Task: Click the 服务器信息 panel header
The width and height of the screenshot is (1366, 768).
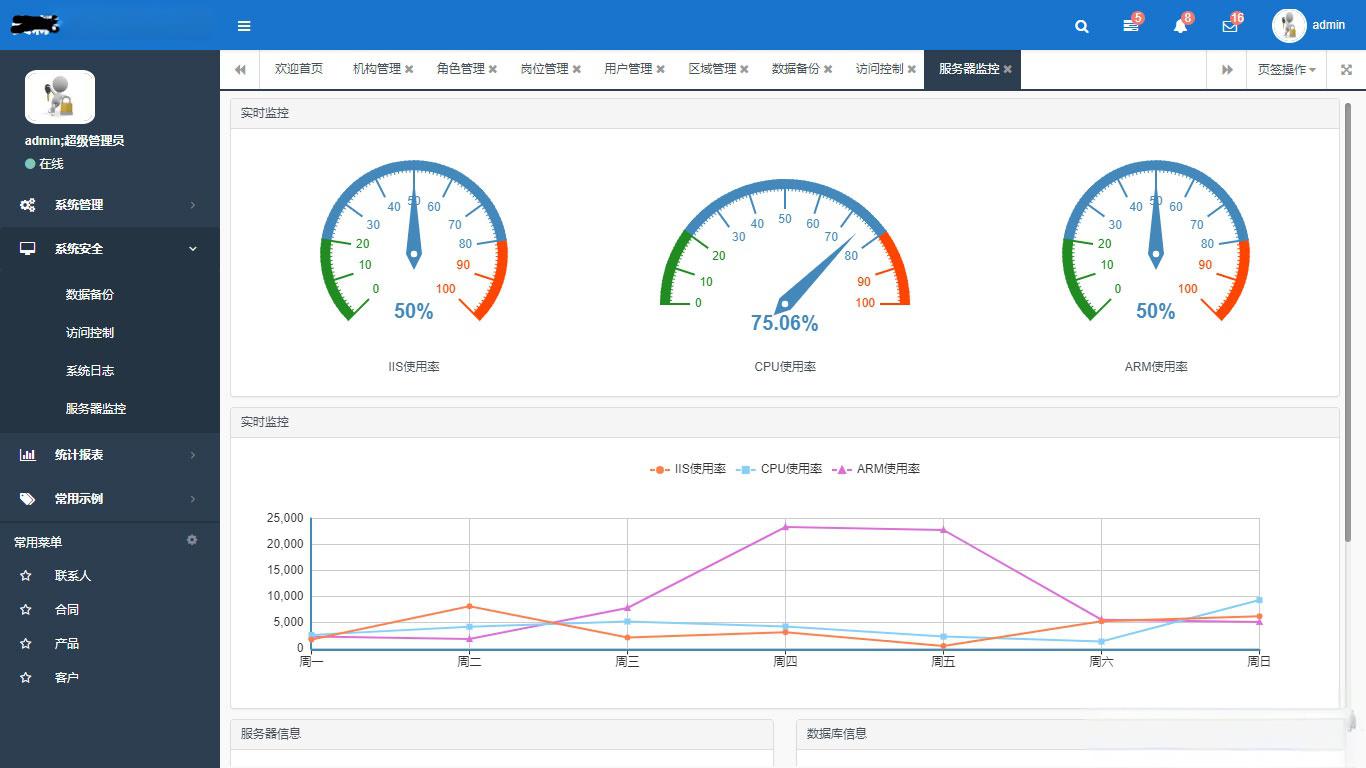Action: click(502, 734)
